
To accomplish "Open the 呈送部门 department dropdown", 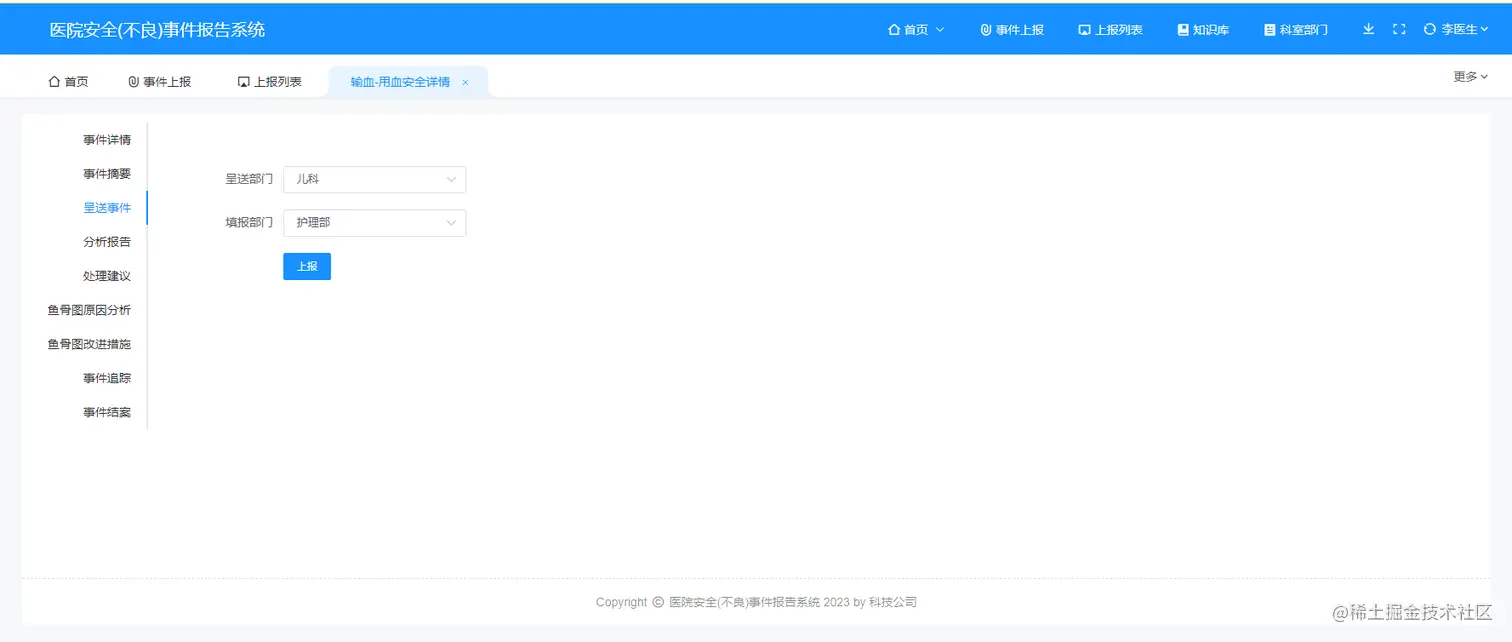I will 374,179.
